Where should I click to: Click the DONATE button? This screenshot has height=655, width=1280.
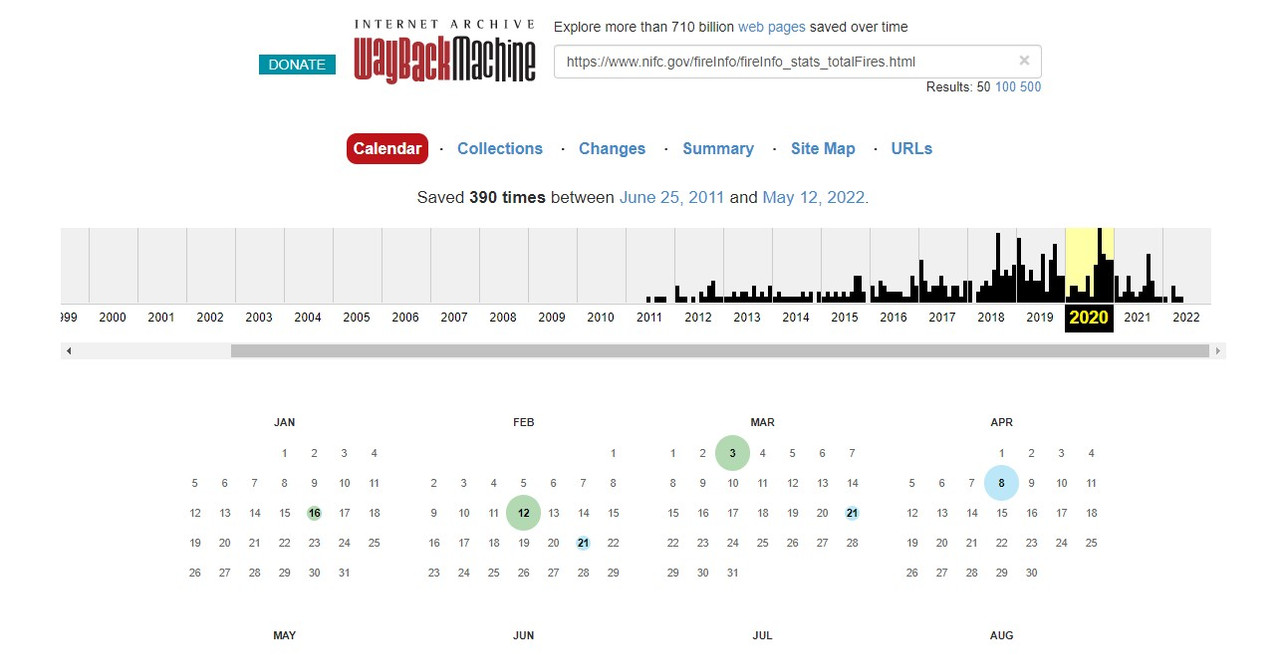[297, 64]
